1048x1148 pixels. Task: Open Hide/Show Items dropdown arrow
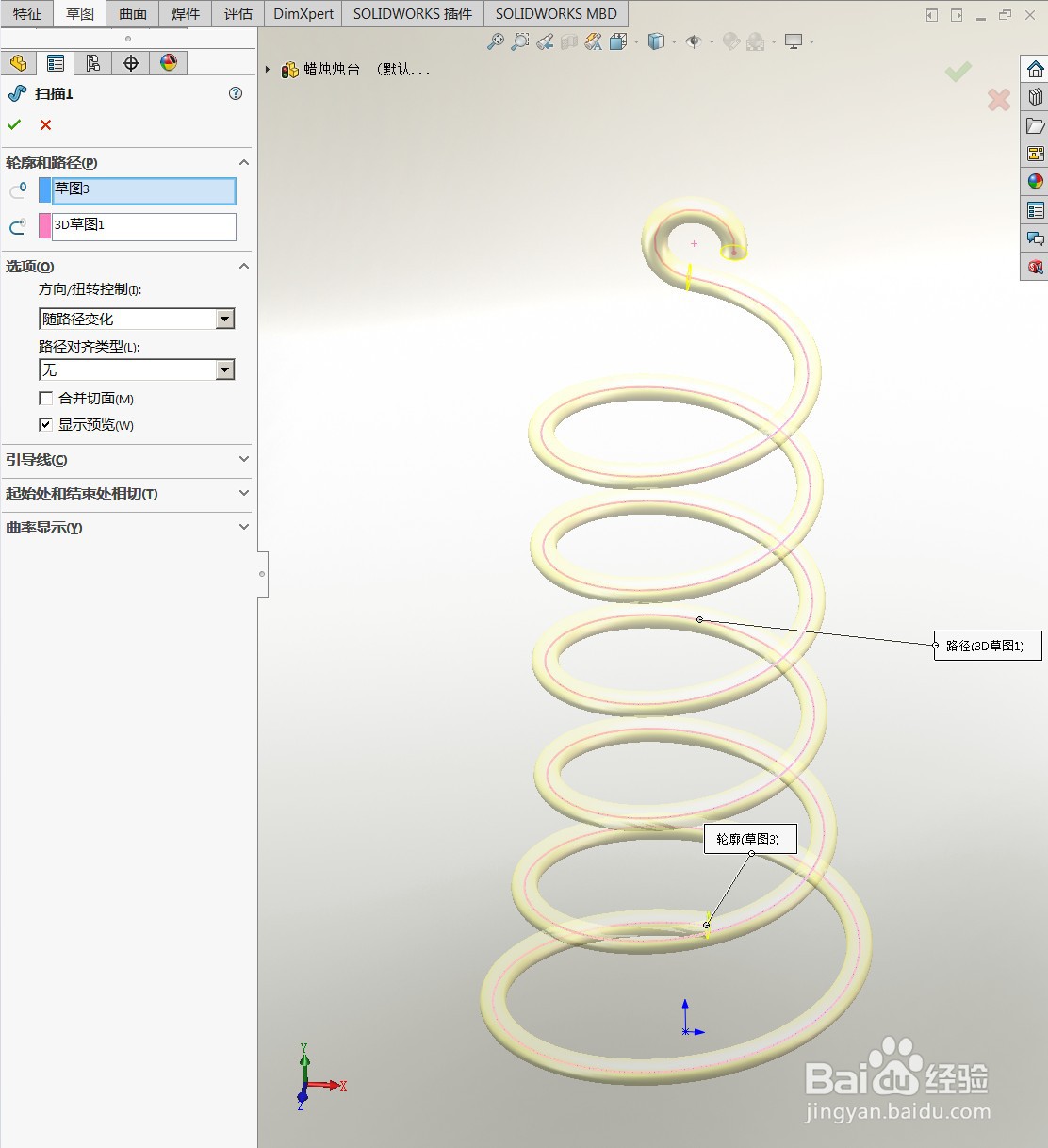pos(712,41)
